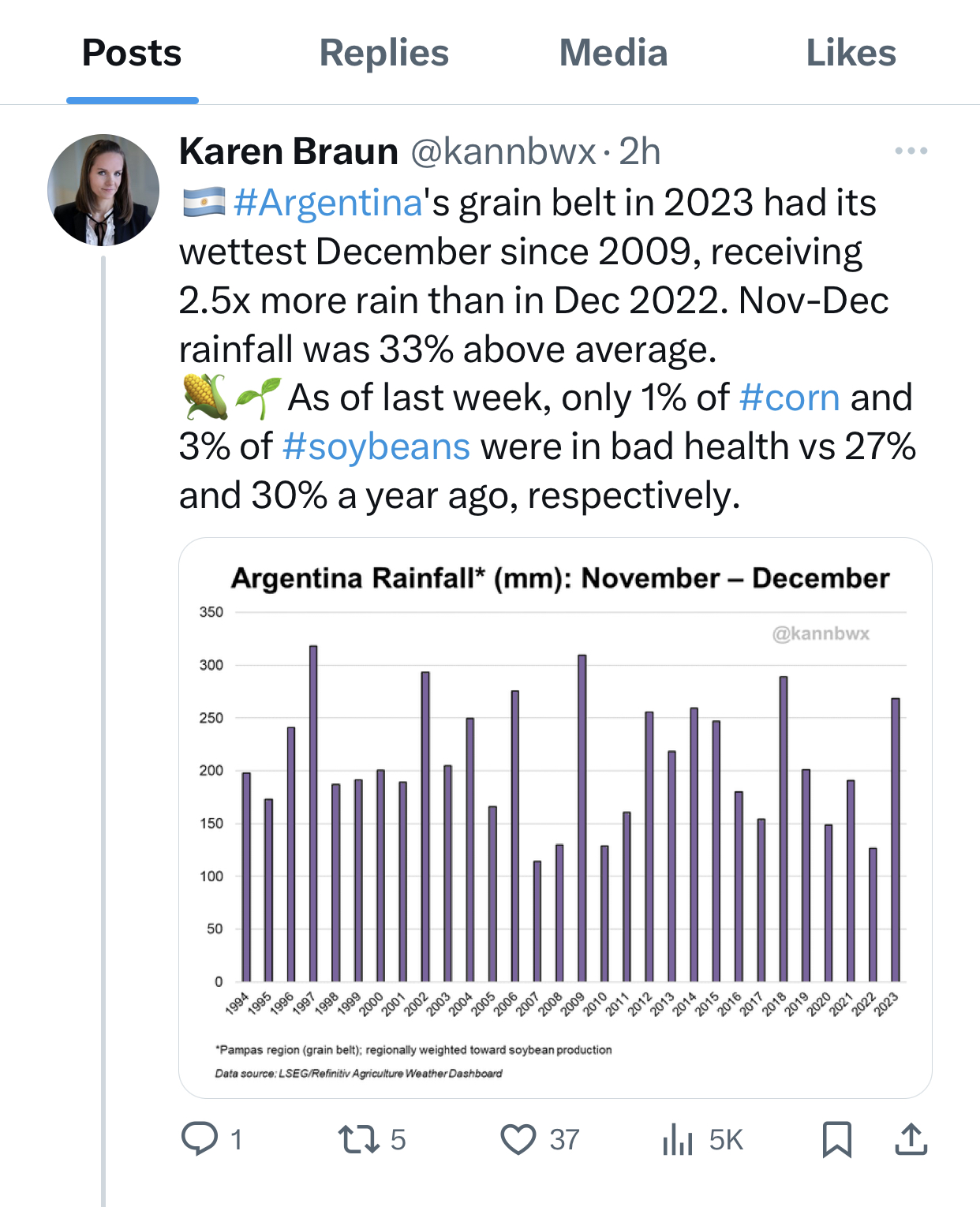Screen dimensions: 980x1207
Task: Follow the #corn hashtag link
Action: [x=789, y=398]
